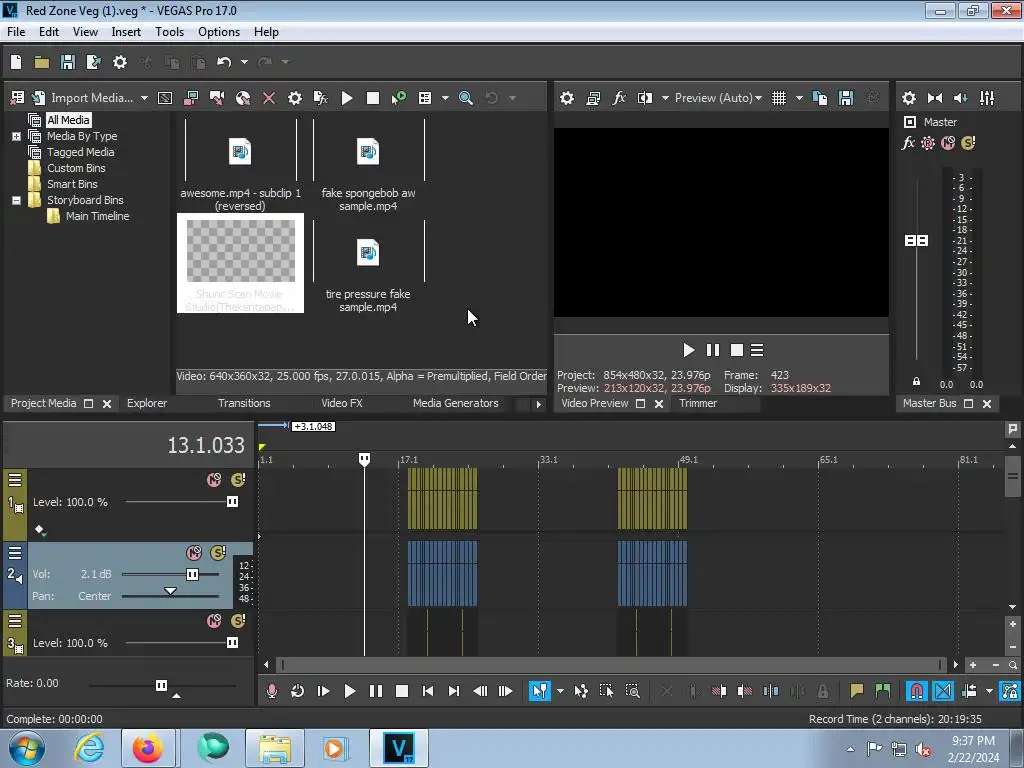Select the Selection Edit tool
Image resolution: width=1024 pixels, height=768 pixels.
[x=606, y=691]
